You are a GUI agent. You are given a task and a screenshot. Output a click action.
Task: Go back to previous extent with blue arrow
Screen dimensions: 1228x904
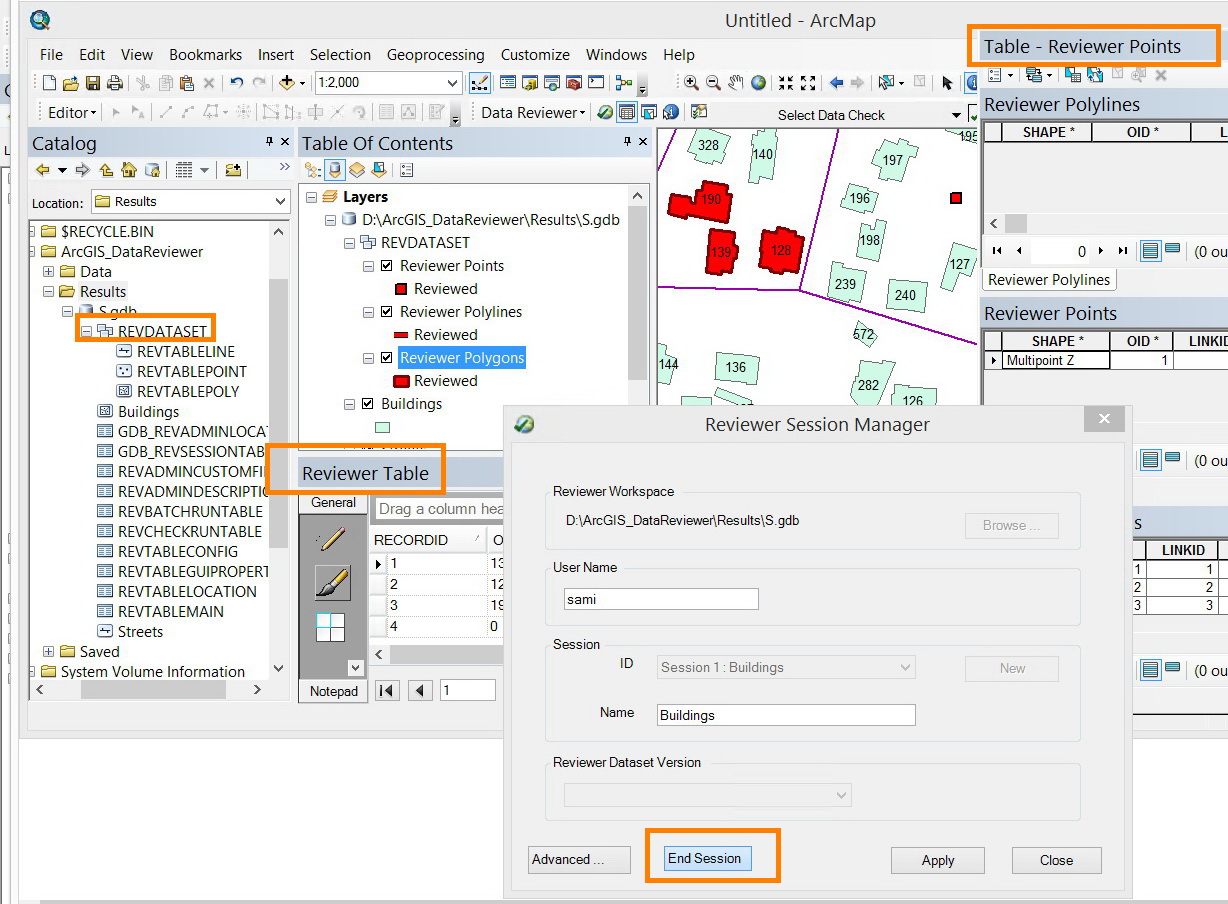click(x=836, y=83)
